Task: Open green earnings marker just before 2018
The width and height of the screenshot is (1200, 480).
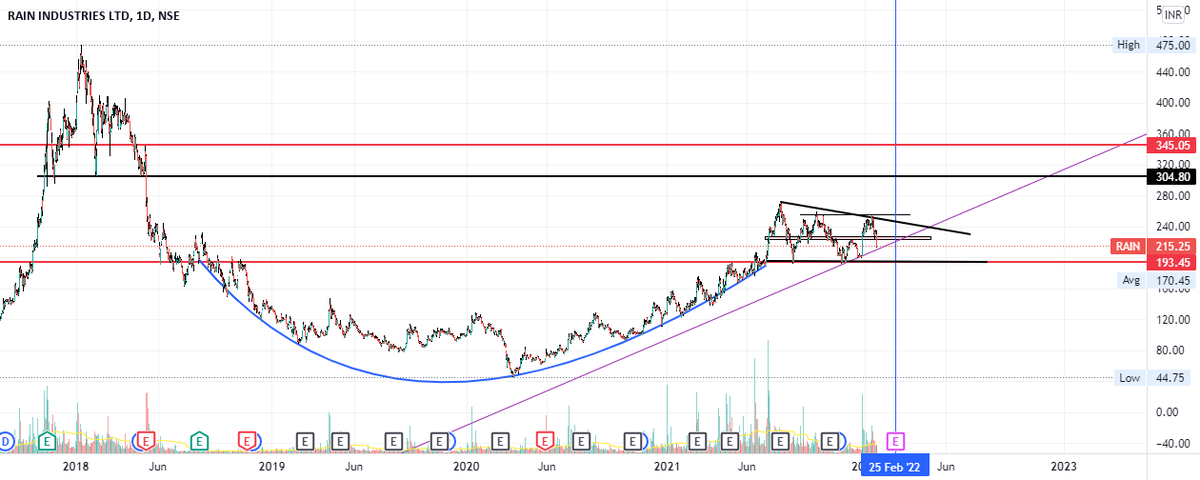Action: point(46,441)
